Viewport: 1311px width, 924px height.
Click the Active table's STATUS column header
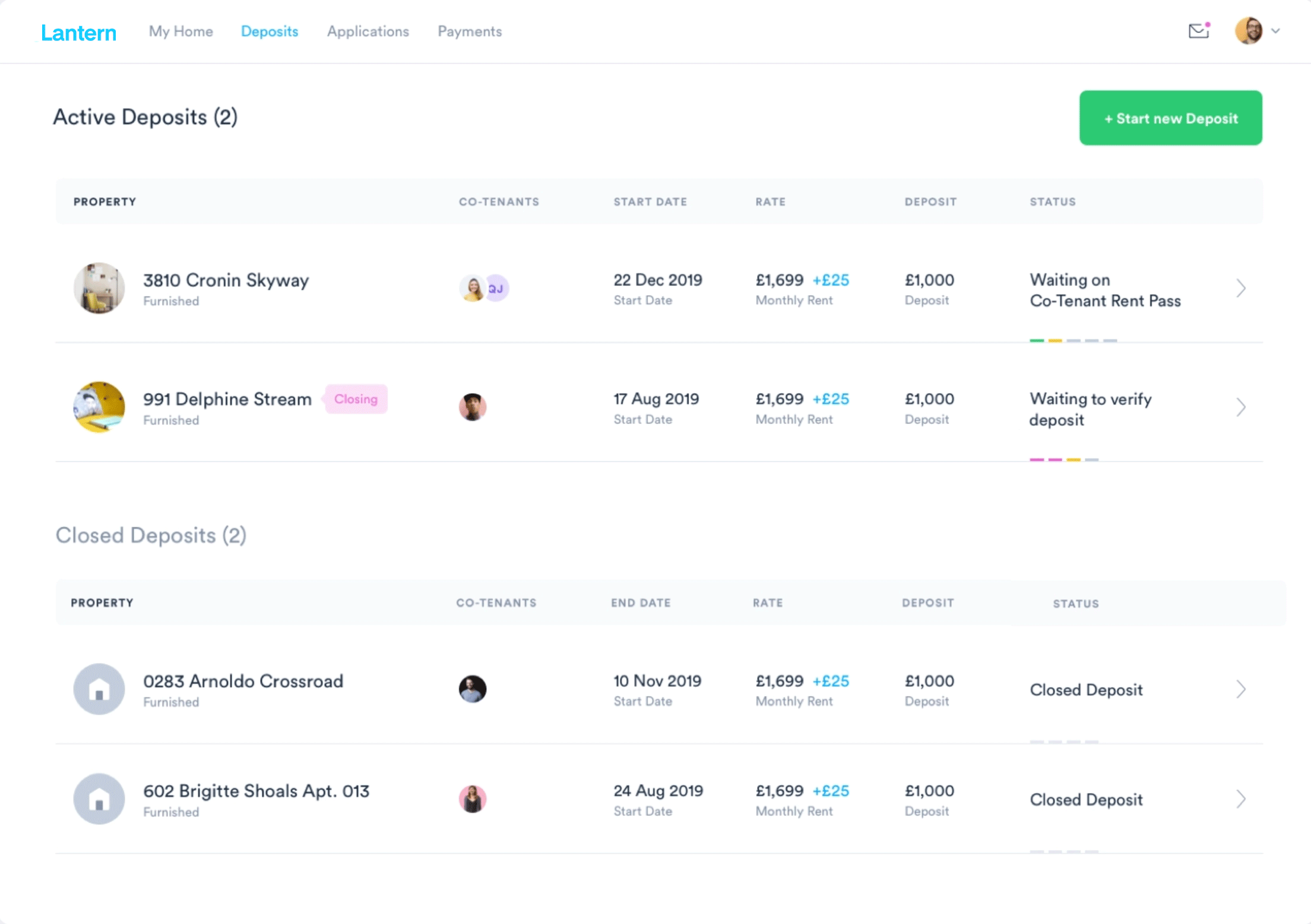pyautogui.click(x=1053, y=201)
